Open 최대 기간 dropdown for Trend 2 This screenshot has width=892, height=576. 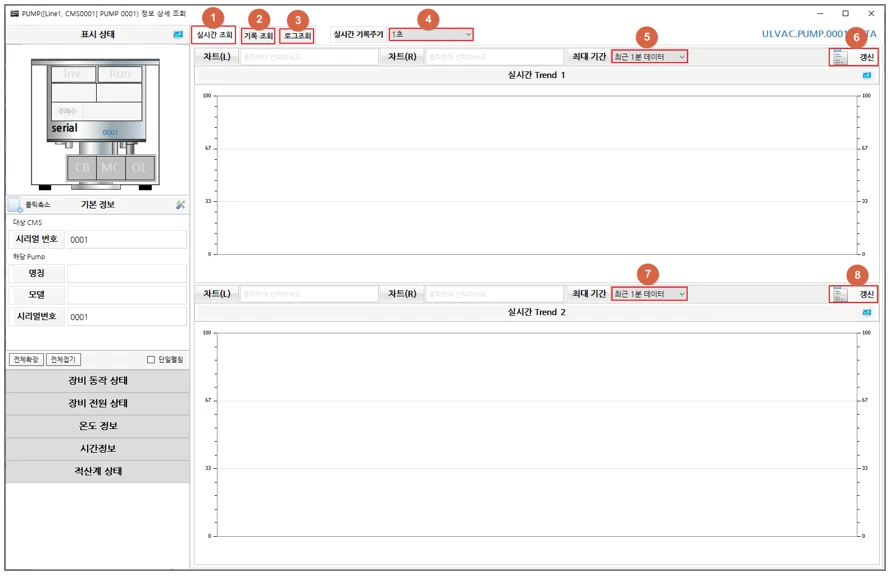click(x=649, y=294)
